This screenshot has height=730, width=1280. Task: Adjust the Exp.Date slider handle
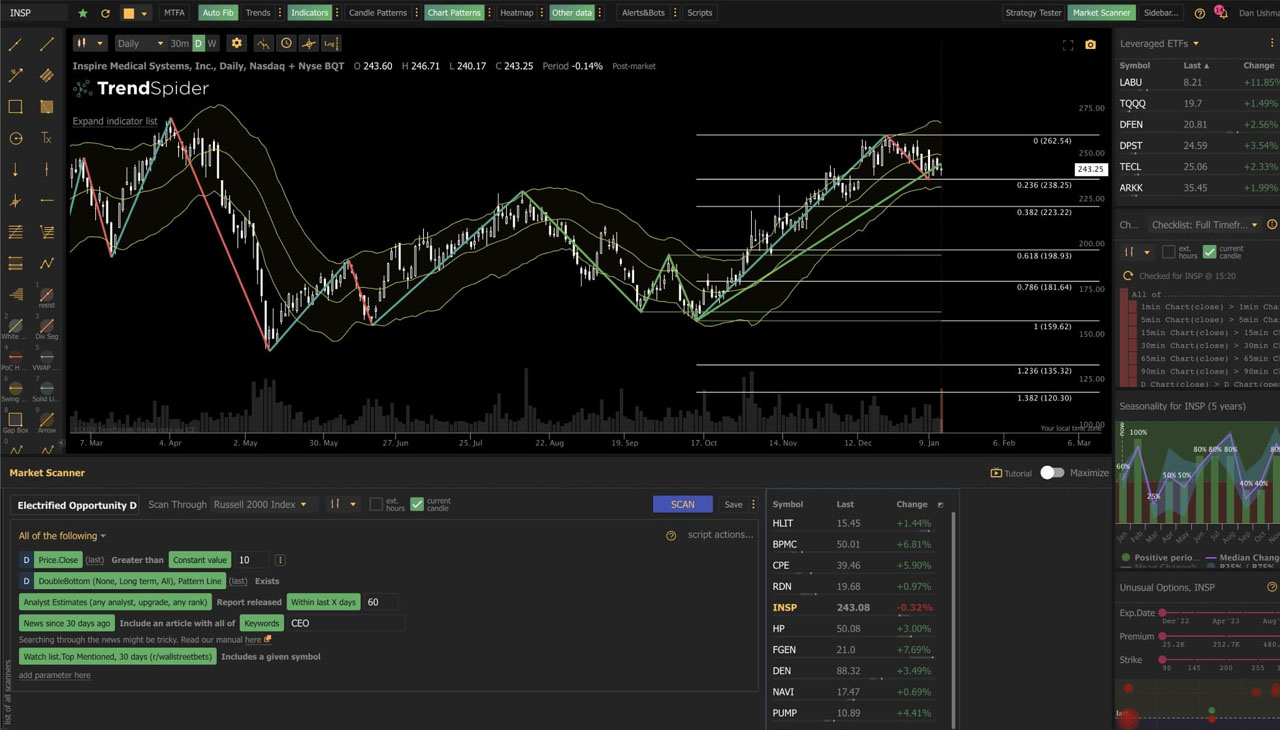[x=1162, y=612]
